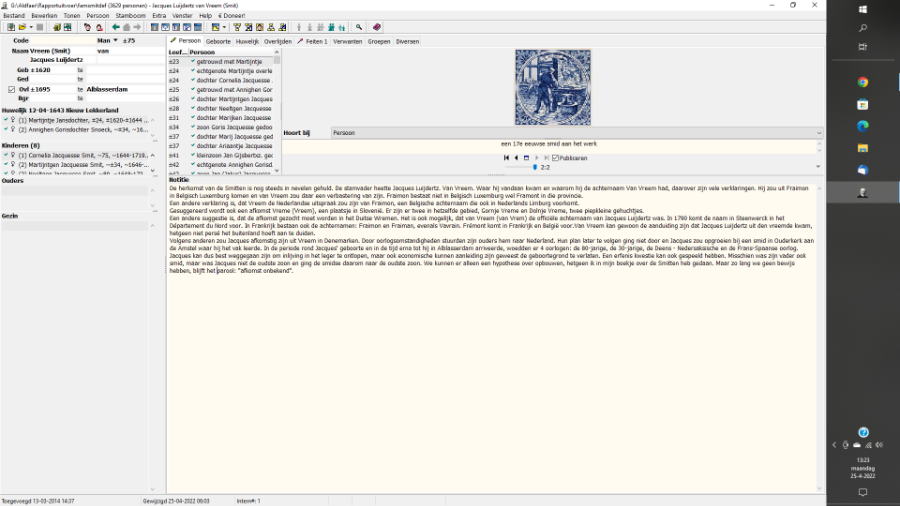Open the Man gender dropdown

pyautogui.click(x=116, y=40)
